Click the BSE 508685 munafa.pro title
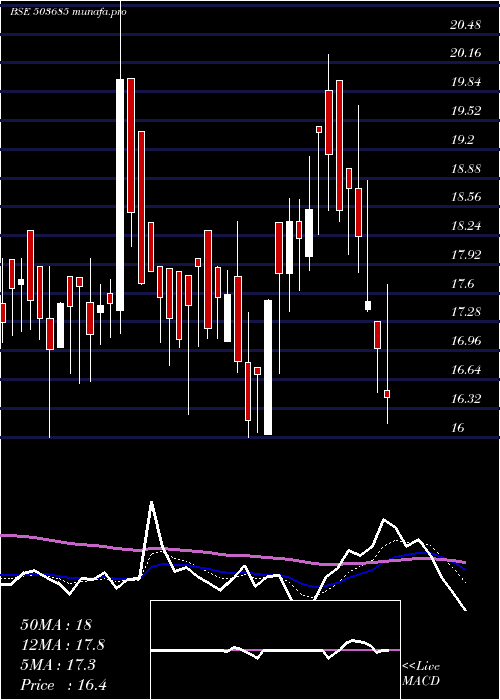The image size is (500, 700). (x=68, y=12)
